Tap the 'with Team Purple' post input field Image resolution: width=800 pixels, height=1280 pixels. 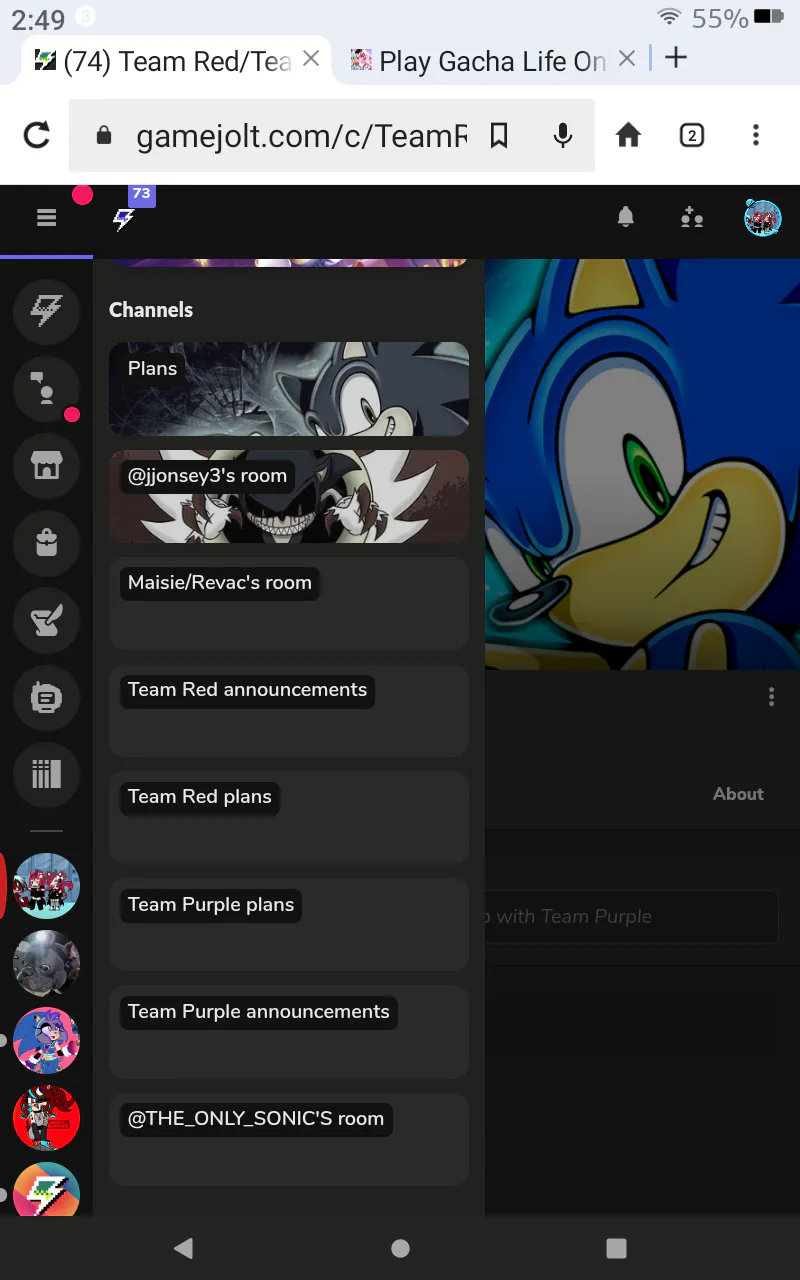point(631,916)
